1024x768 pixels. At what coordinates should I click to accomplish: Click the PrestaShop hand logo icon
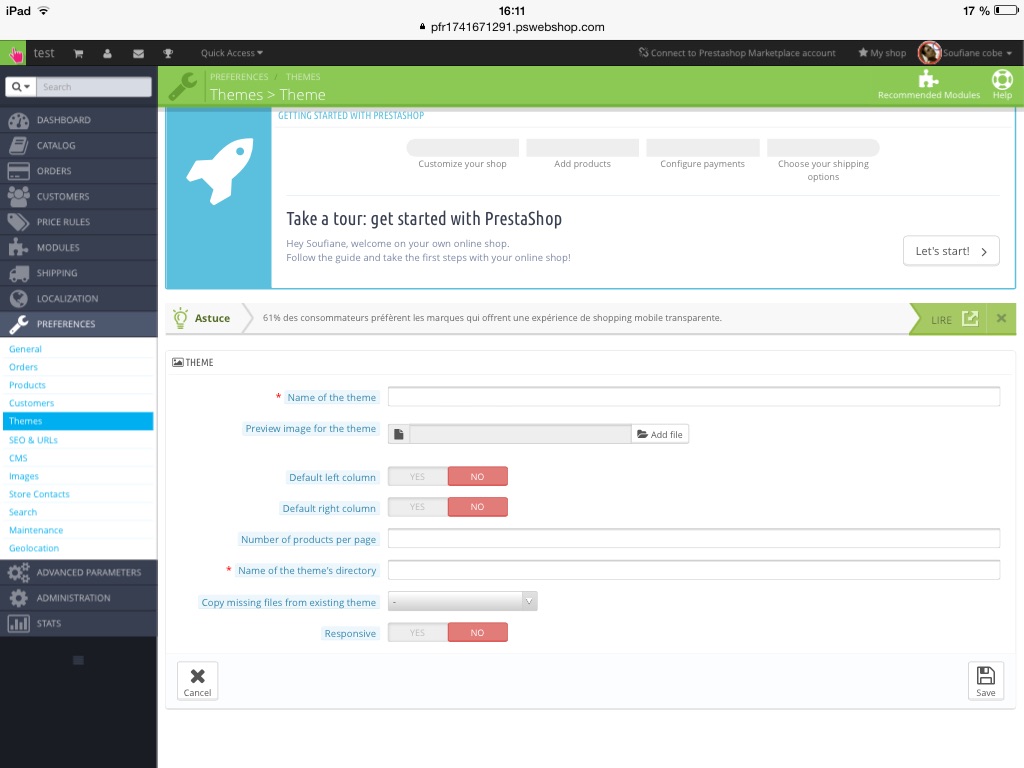pos(14,54)
